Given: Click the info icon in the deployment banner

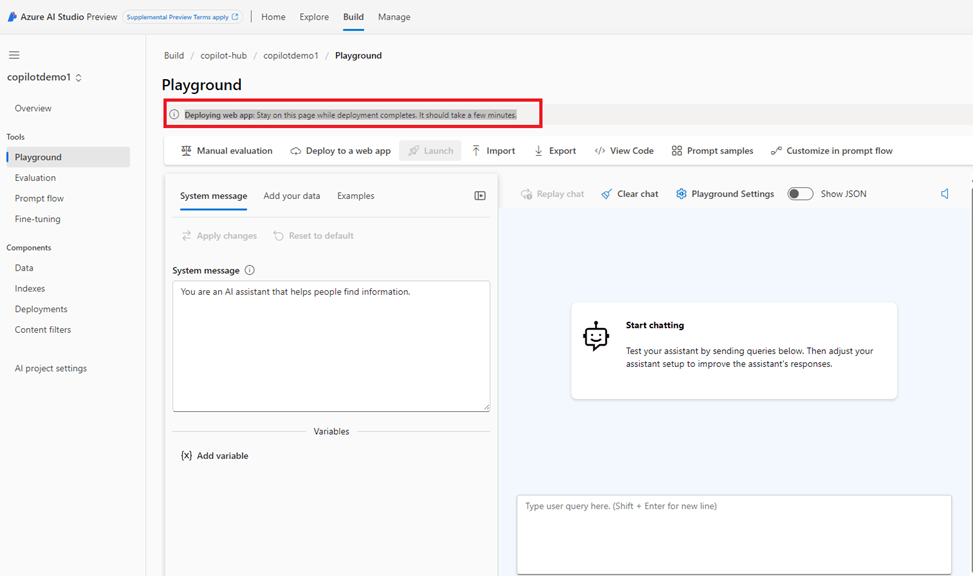Looking at the screenshot, I should [x=174, y=114].
